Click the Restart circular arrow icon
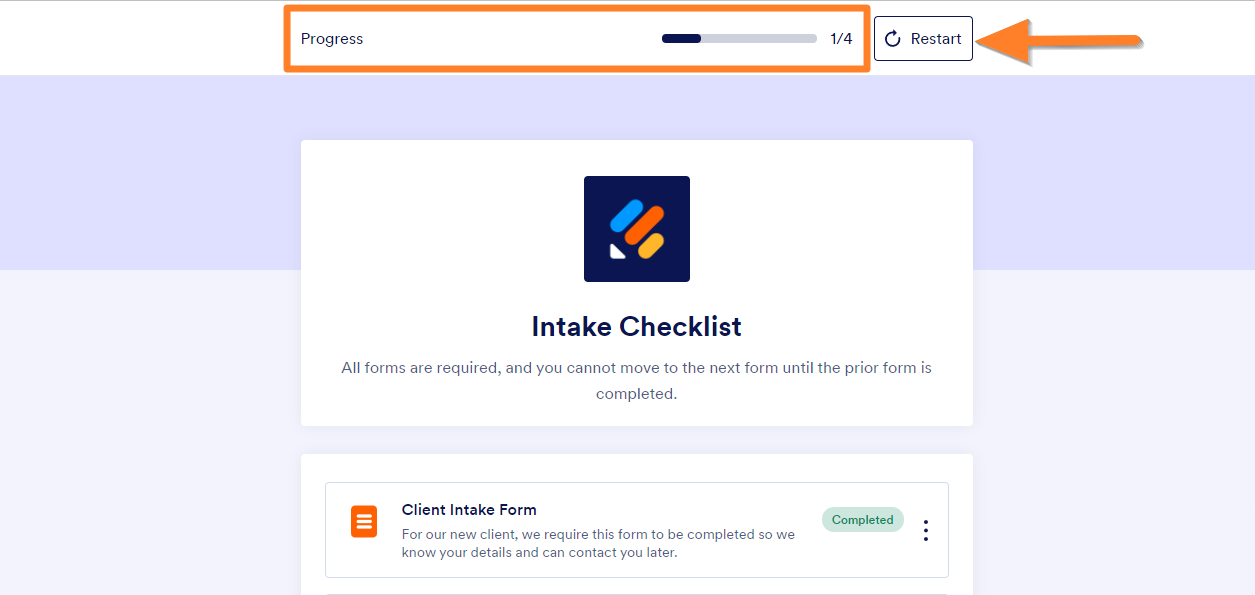This screenshot has height=595, width=1255. (893, 39)
